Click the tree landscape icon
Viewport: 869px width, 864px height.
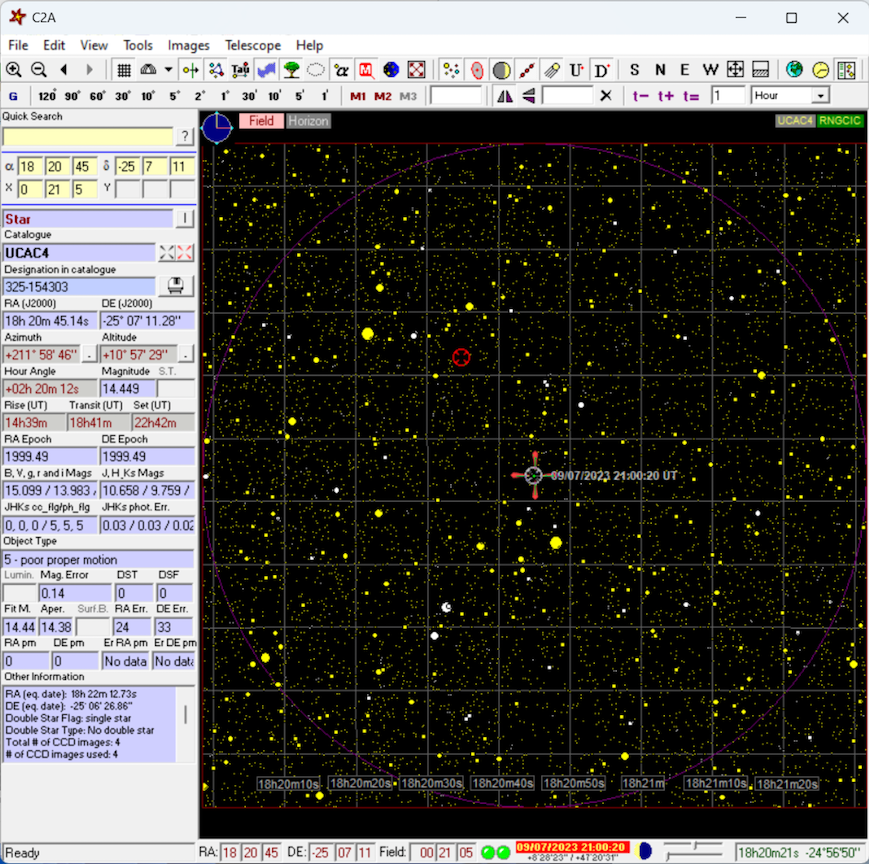pos(291,70)
